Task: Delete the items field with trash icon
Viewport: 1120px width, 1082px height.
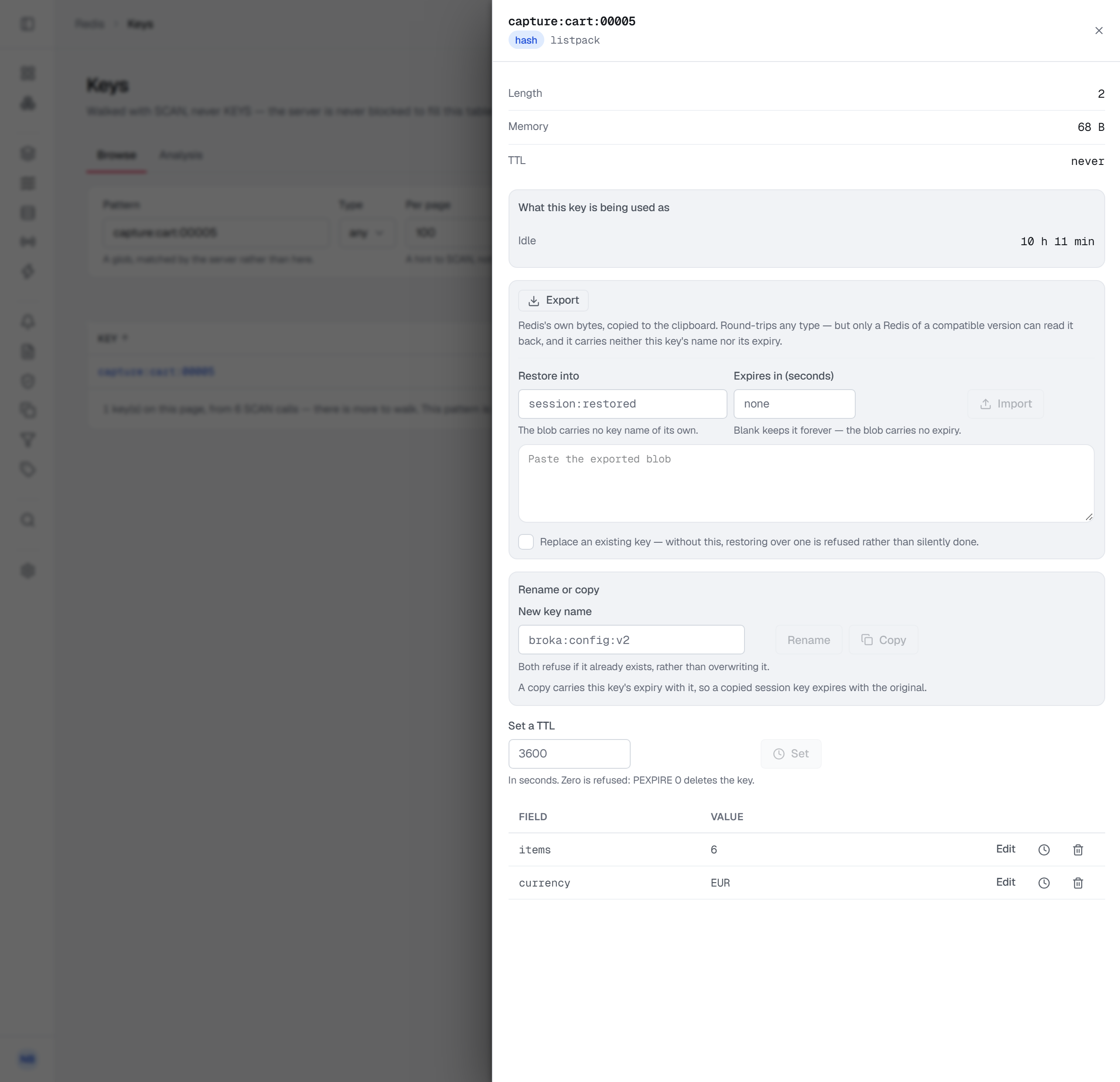Action: coord(1078,850)
